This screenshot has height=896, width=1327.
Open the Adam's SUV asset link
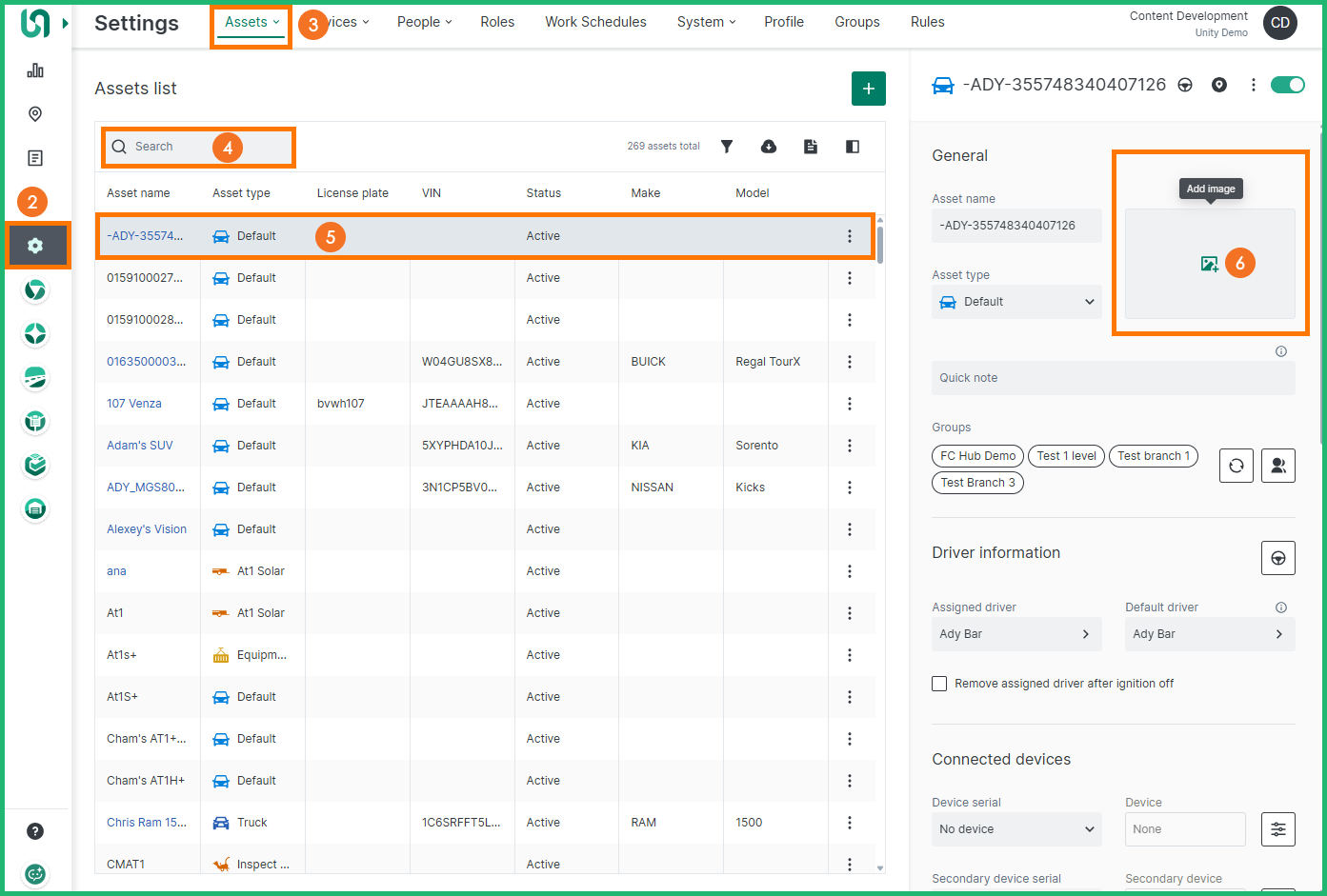pos(140,446)
